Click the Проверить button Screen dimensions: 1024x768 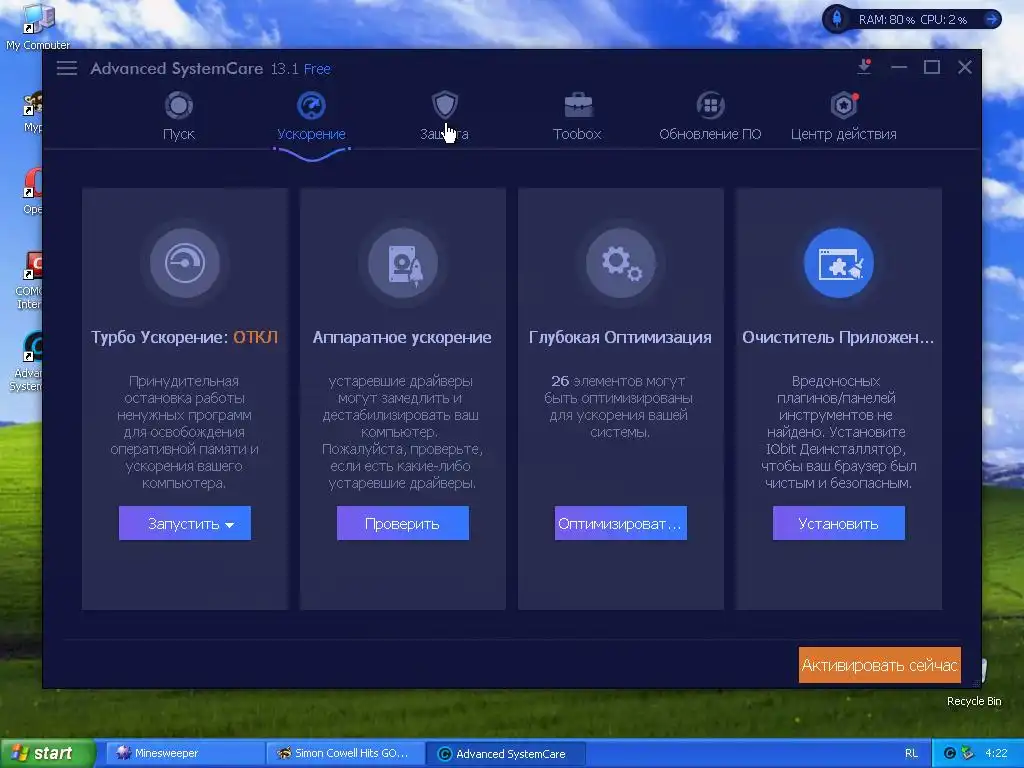403,523
